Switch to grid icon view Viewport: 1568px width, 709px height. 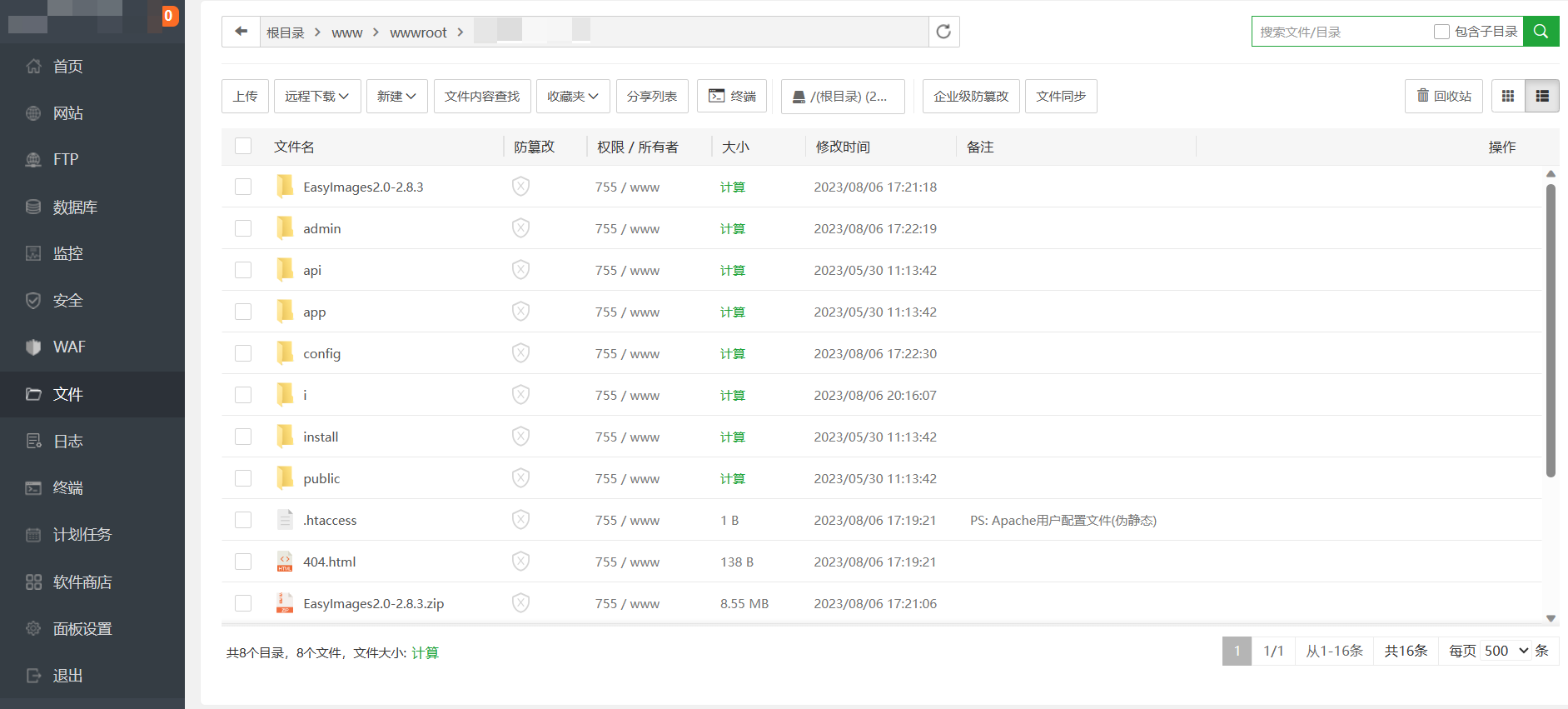(x=1507, y=97)
